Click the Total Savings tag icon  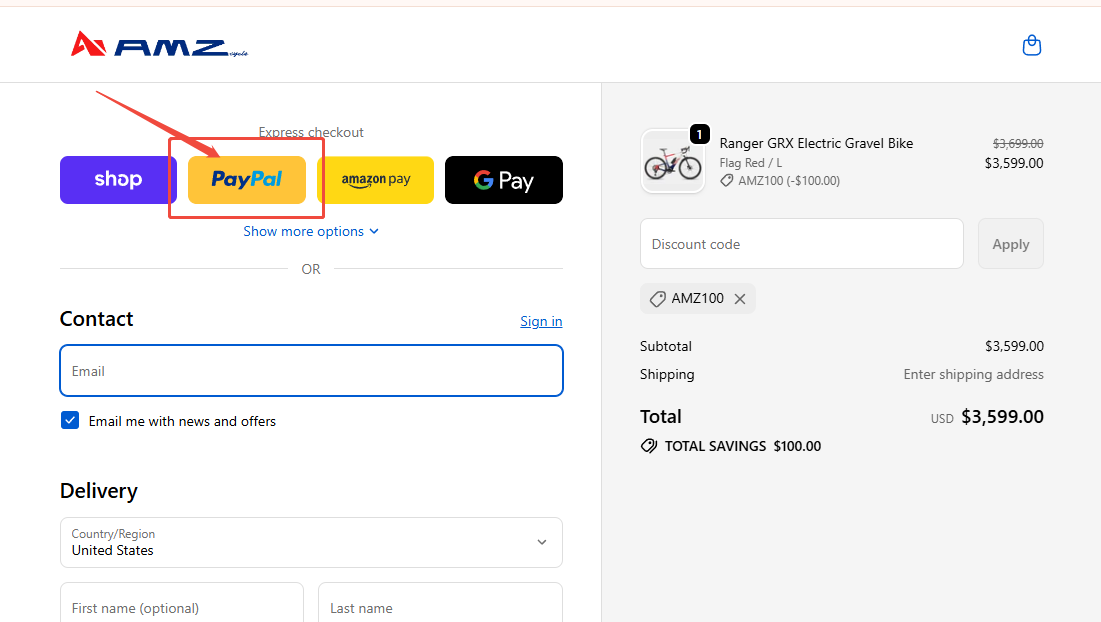pyautogui.click(x=649, y=446)
